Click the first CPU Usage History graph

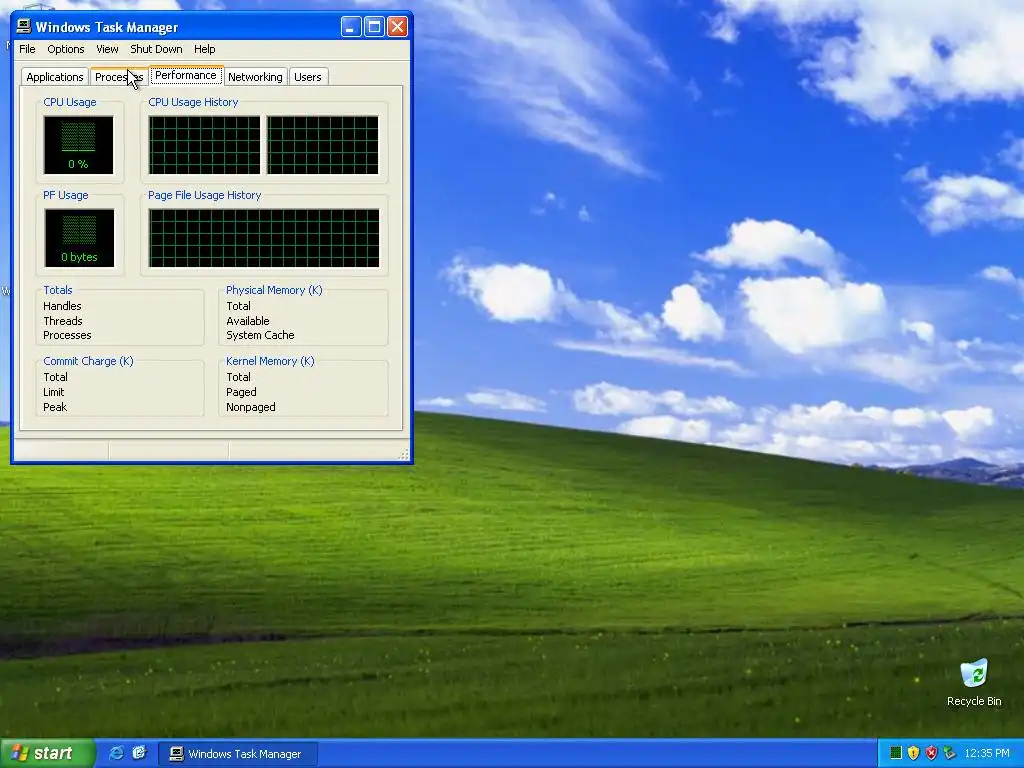tap(204, 145)
